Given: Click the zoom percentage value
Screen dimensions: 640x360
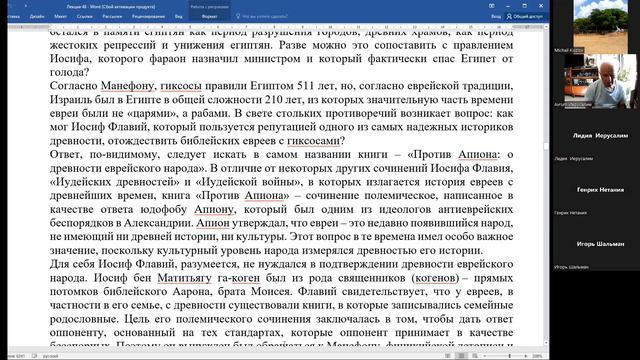Looking at the screenshot, I should [538, 356].
